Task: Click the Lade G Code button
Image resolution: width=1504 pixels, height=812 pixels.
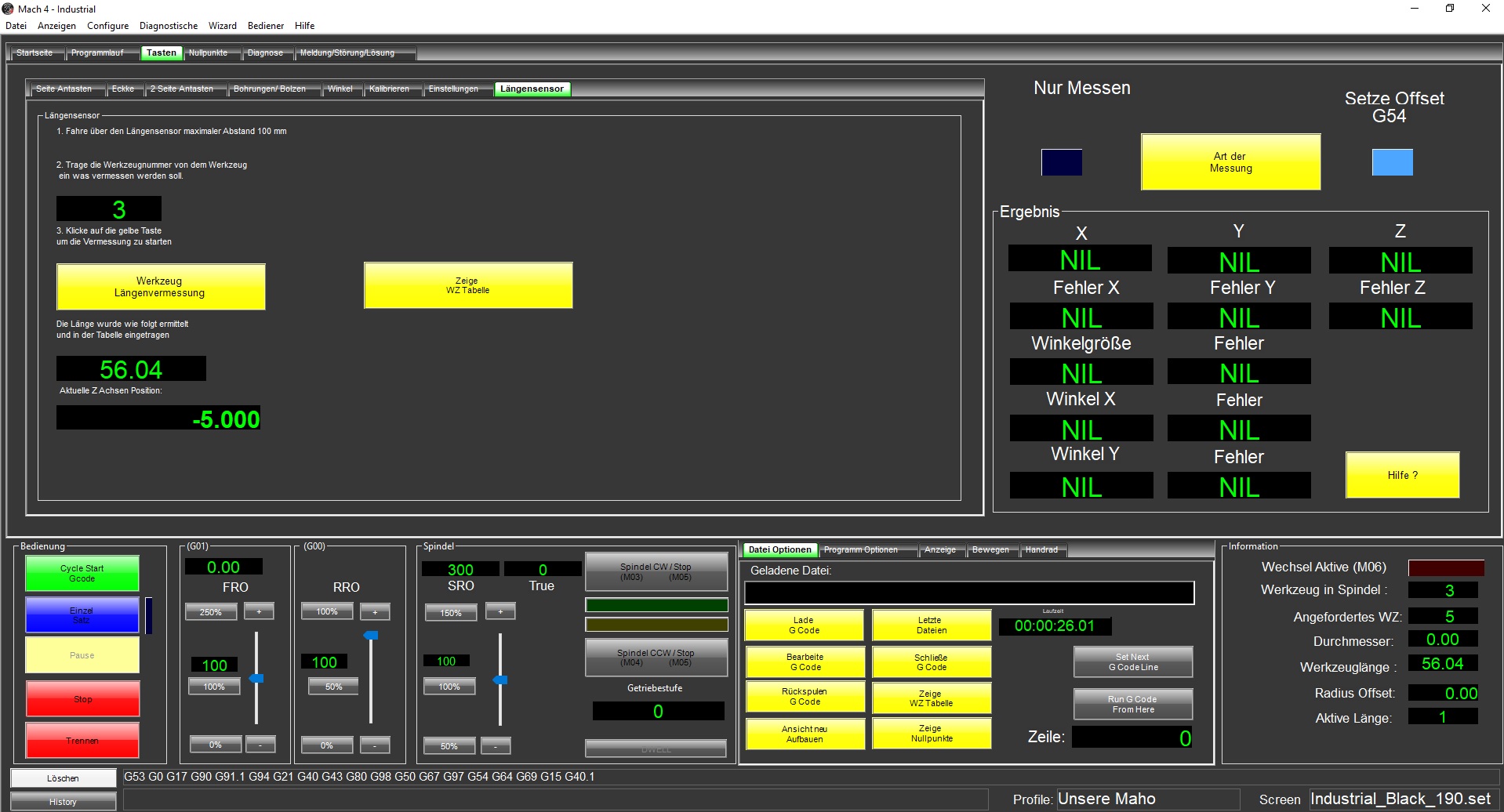Action: click(x=804, y=625)
